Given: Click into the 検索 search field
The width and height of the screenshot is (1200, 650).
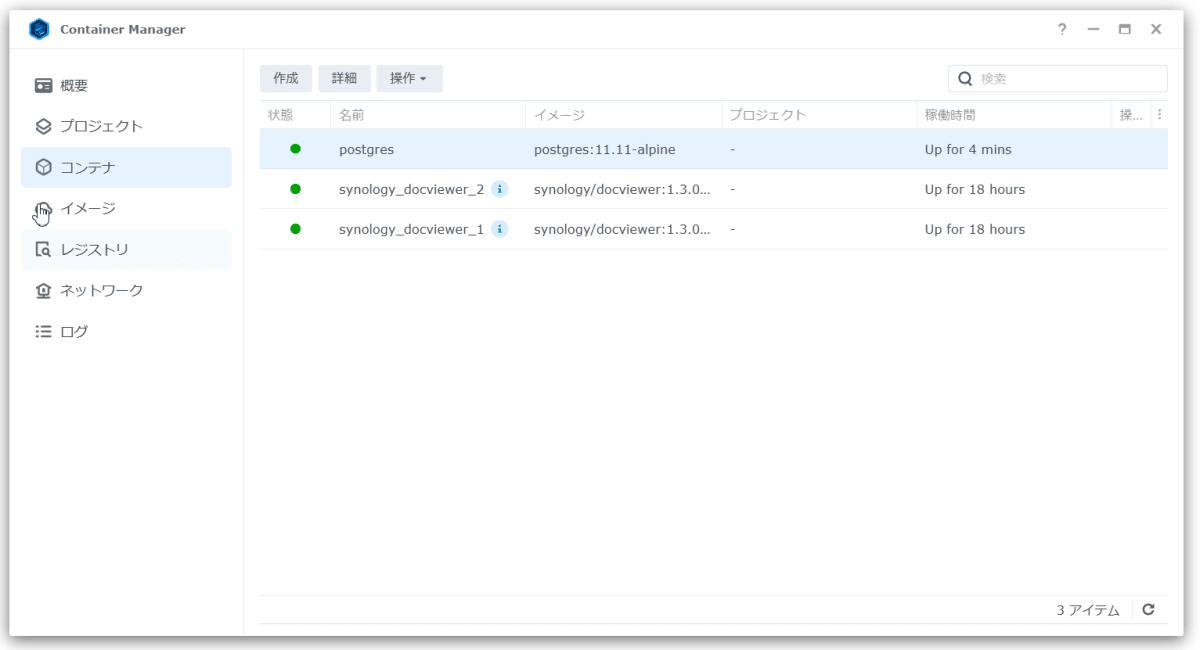Looking at the screenshot, I should (x=1057, y=79).
